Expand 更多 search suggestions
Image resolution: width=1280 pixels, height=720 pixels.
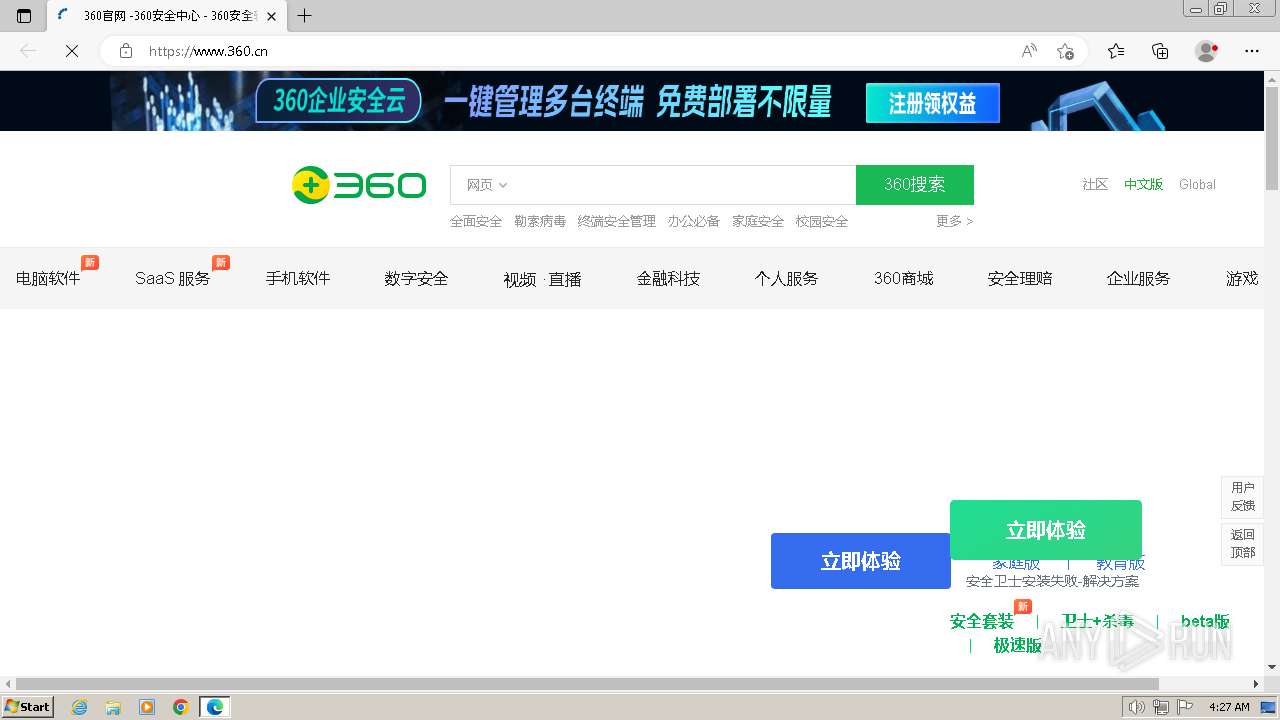point(954,221)
